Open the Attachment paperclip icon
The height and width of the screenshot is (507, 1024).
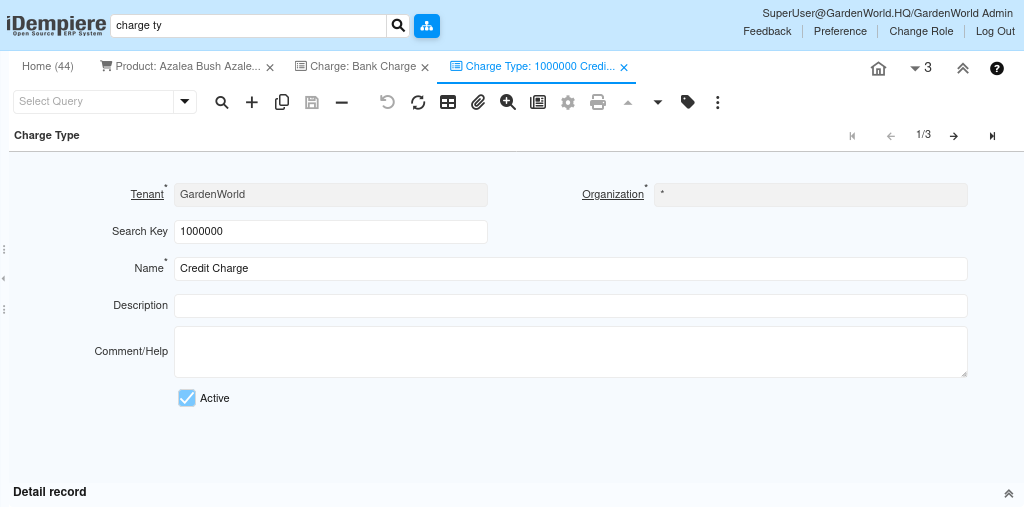pyautogui.click(x=478, y=102)
